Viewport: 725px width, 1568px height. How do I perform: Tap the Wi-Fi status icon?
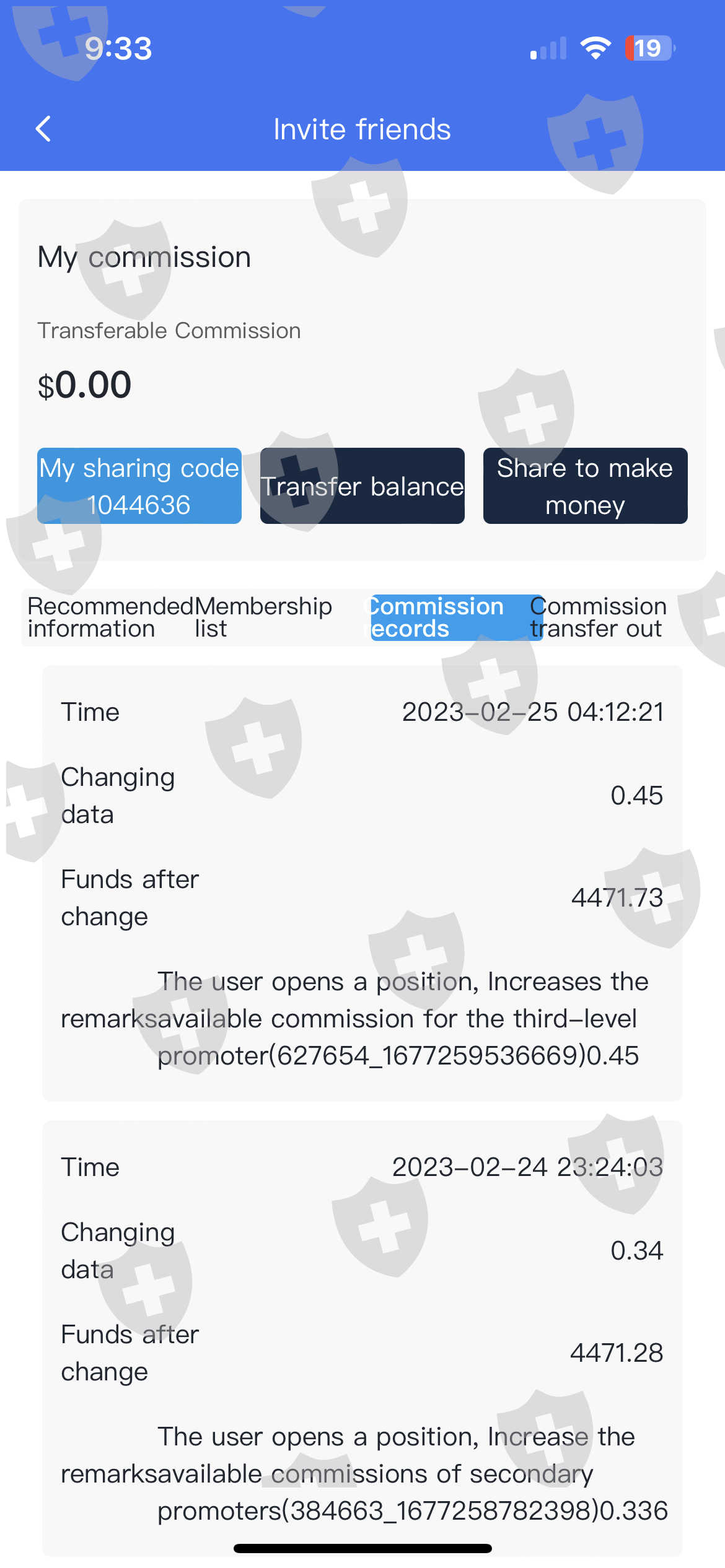click(x=595, y=48)
